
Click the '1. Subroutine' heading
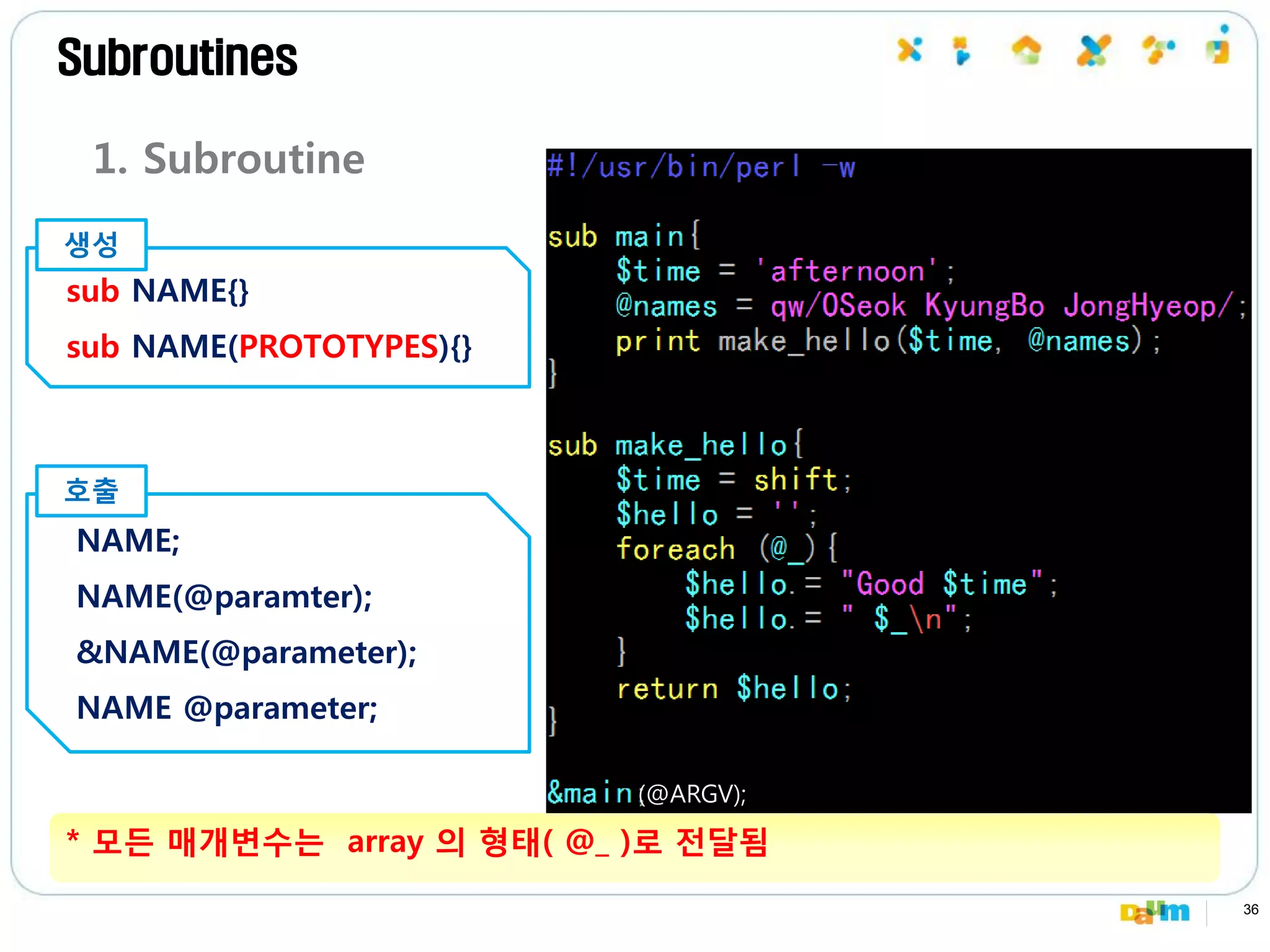[229, 159]
